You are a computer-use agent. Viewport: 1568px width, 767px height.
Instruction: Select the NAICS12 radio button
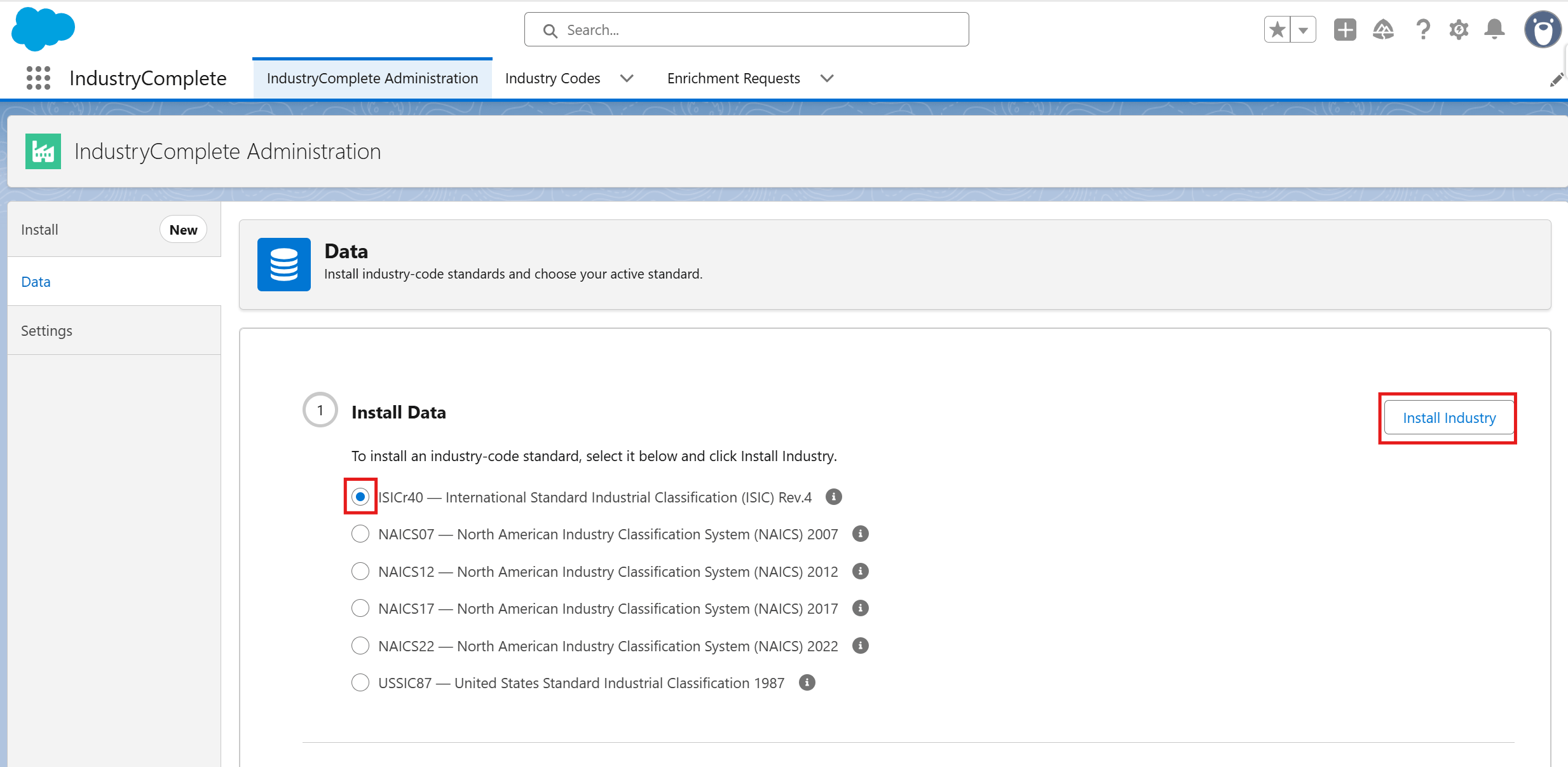360,571
